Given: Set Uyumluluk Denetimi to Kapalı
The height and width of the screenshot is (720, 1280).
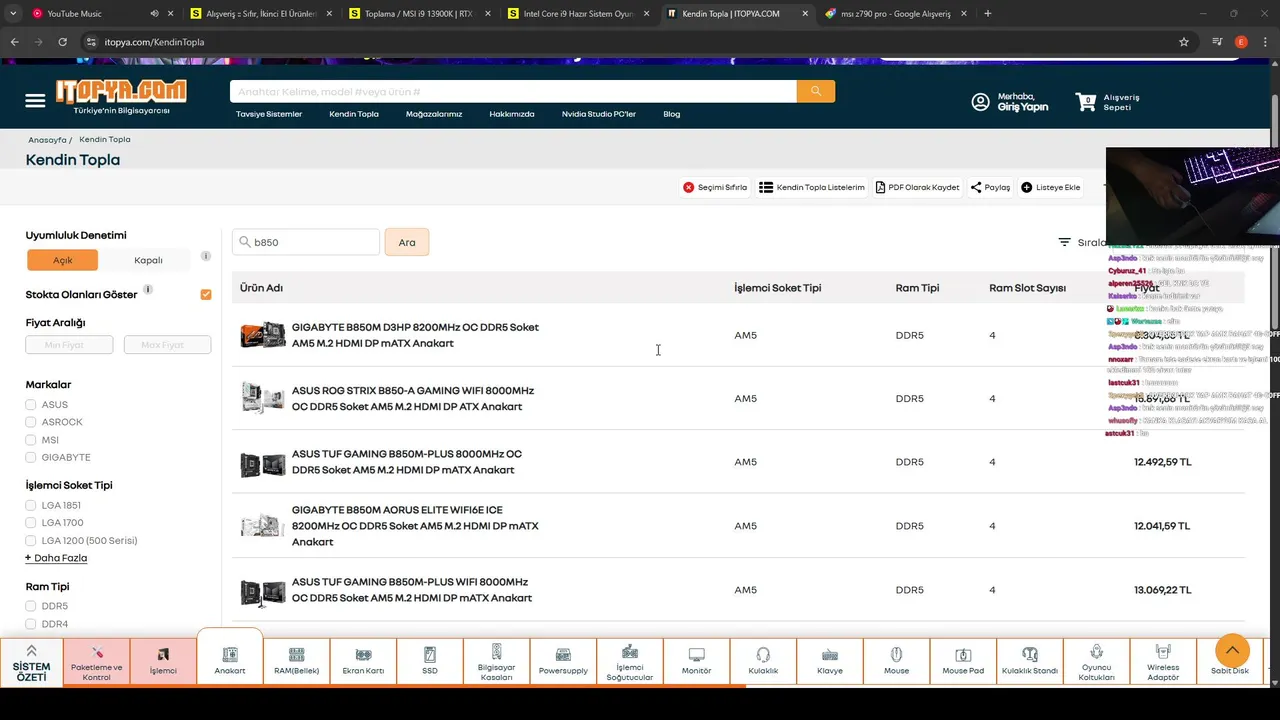Looking at the screenshot, I should (148, 260).
